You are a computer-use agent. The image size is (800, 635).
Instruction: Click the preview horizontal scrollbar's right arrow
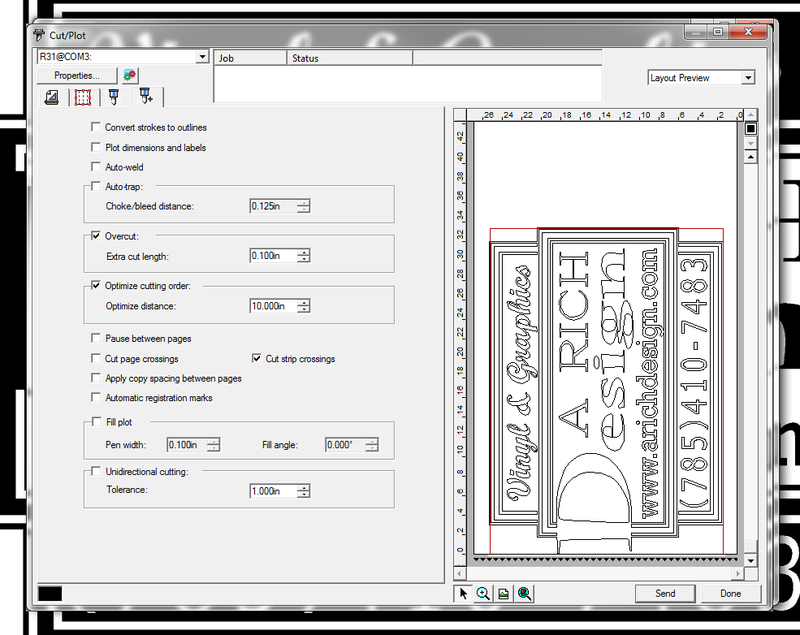[x=738, y=574]
